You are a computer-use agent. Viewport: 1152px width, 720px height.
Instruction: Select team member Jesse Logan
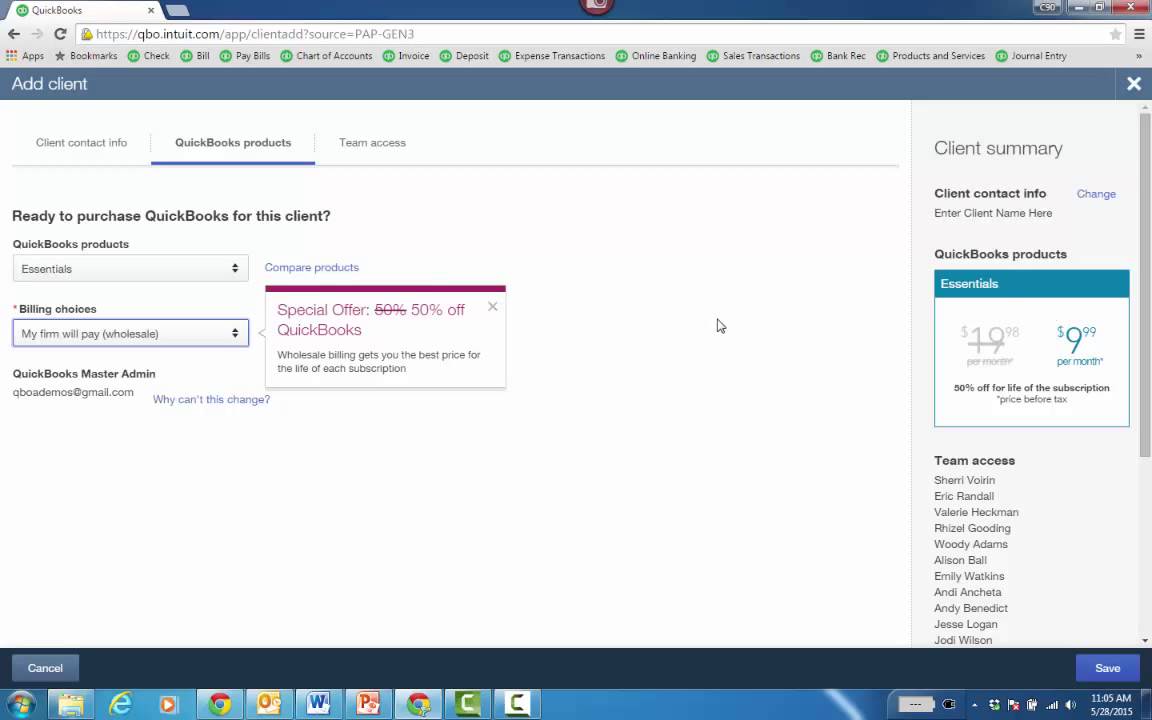tap(965, 624)
